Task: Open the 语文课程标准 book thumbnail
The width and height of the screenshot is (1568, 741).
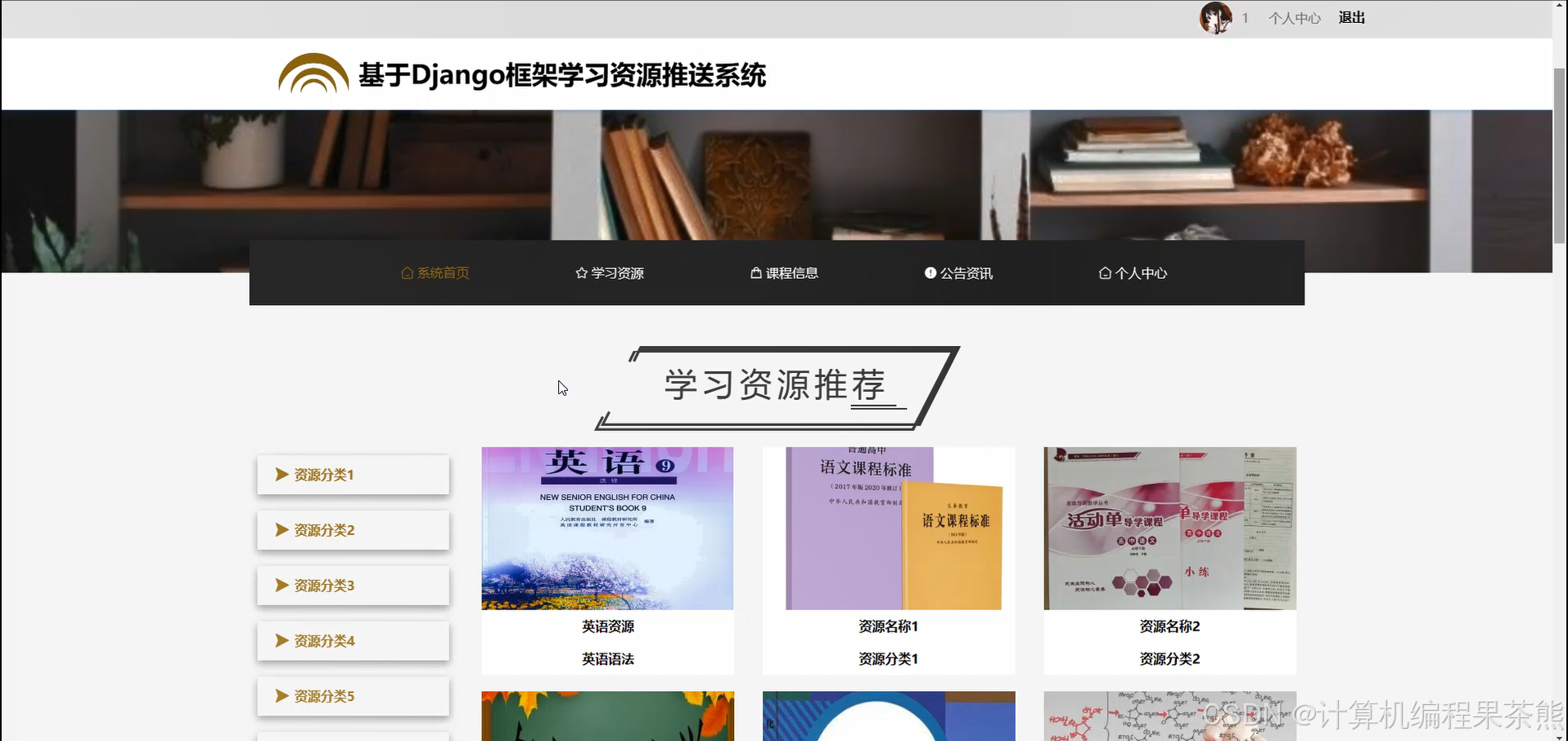Action: pos(889,528)
